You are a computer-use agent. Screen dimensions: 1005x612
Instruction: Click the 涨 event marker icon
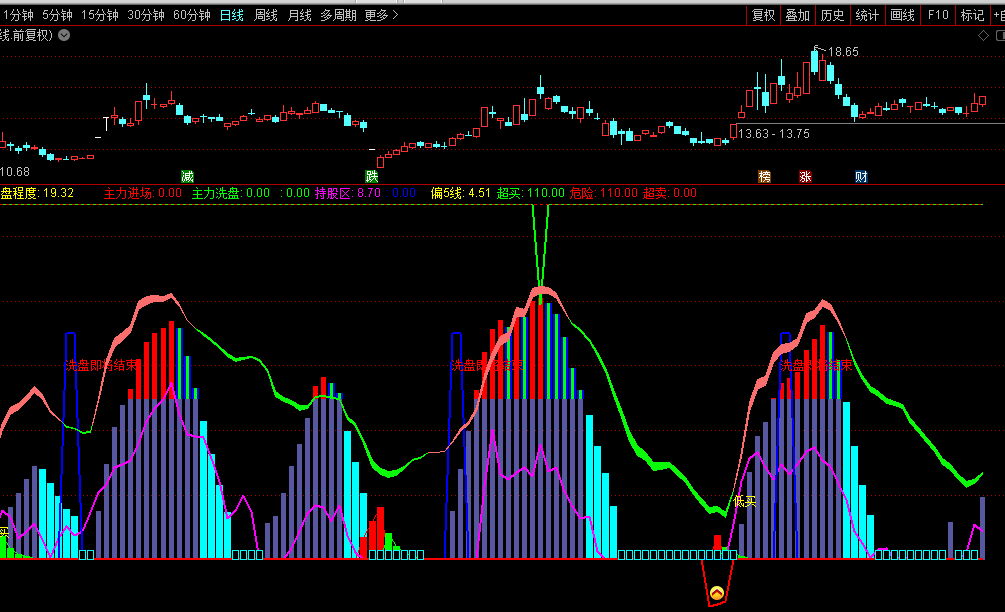805,176
